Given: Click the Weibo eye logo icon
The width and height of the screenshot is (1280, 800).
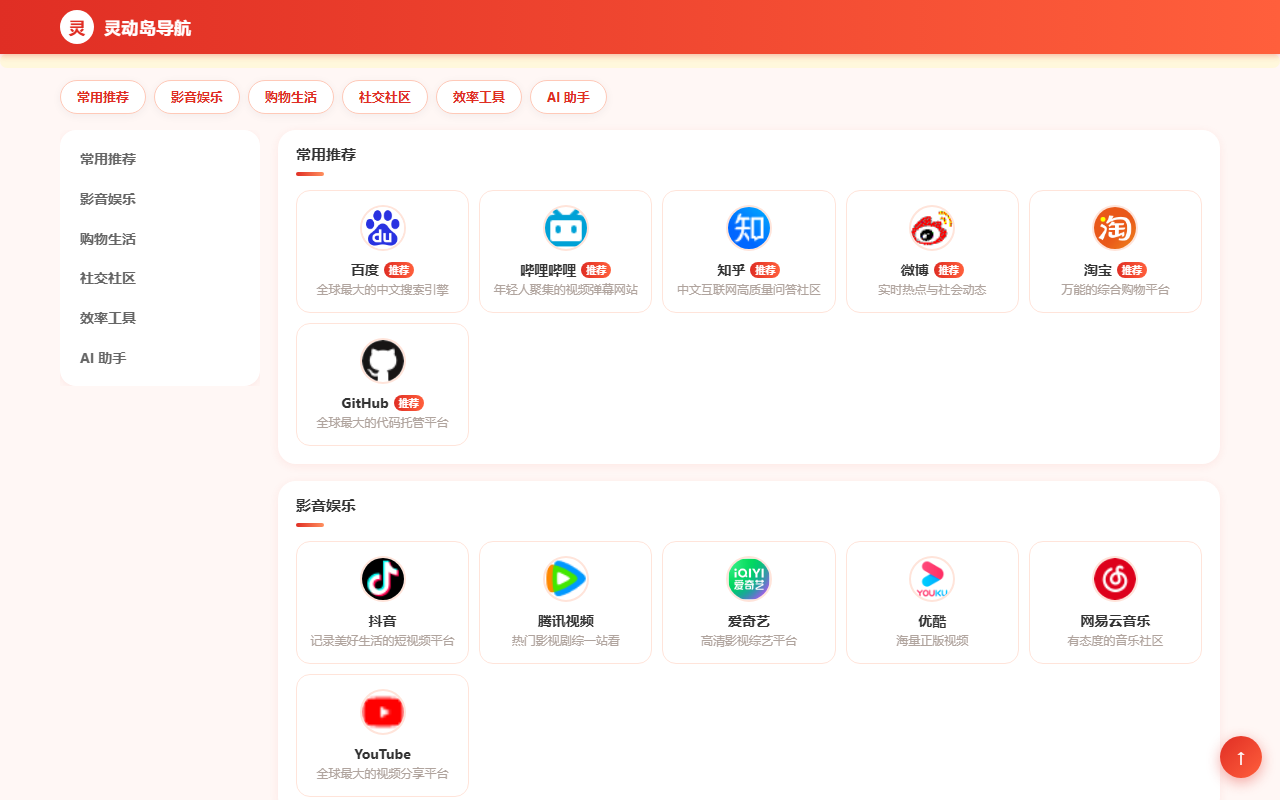Looking at the screenshot, I should coord(932,228).
